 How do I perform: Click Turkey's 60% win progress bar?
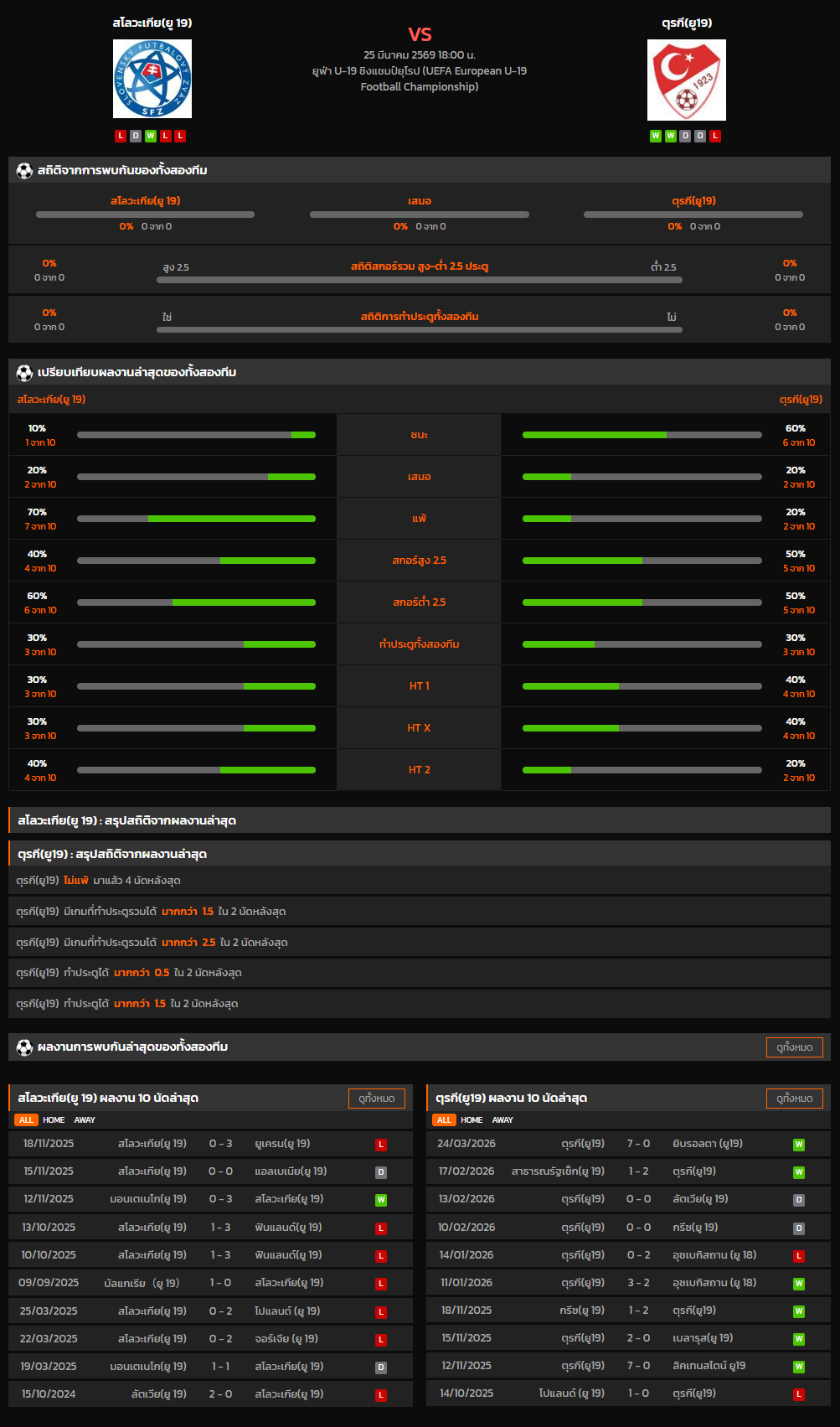click(642, 435)
